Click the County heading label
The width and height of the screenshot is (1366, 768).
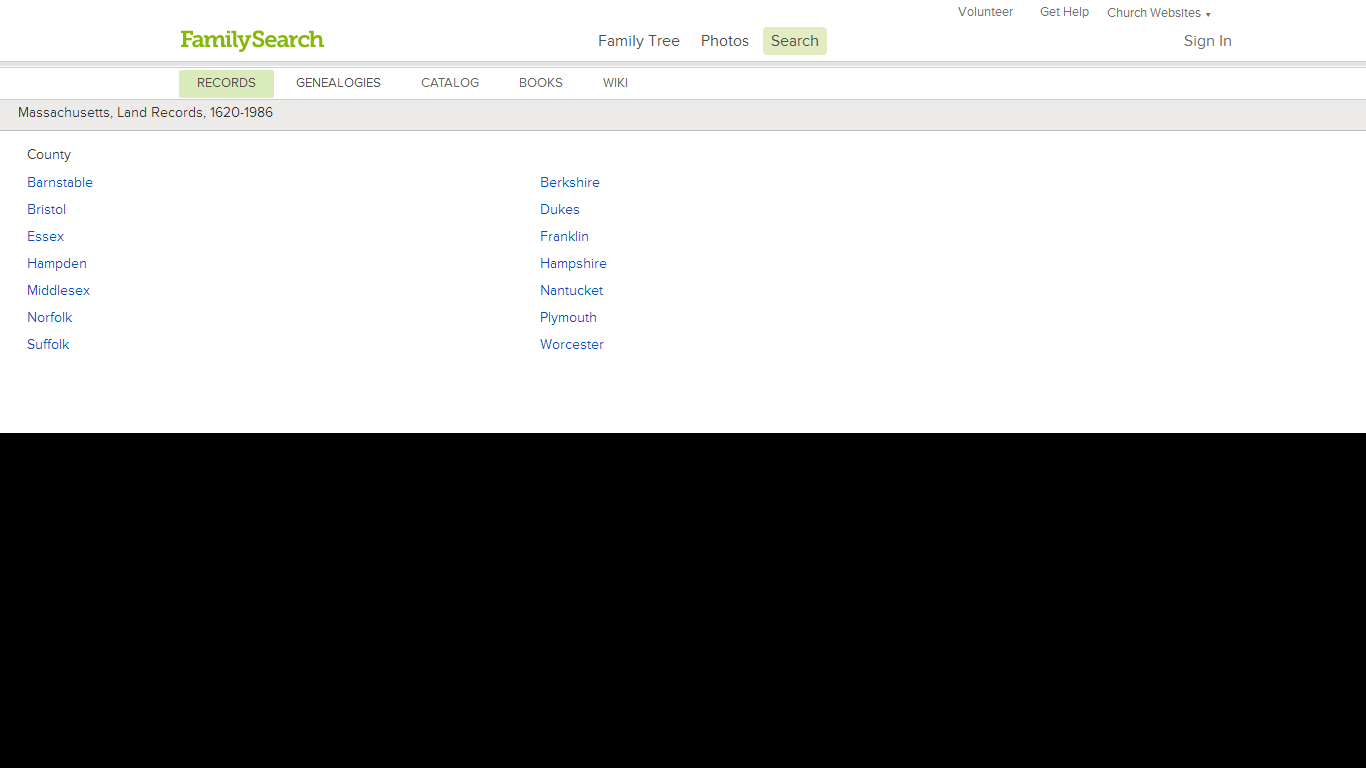point(49,155)
